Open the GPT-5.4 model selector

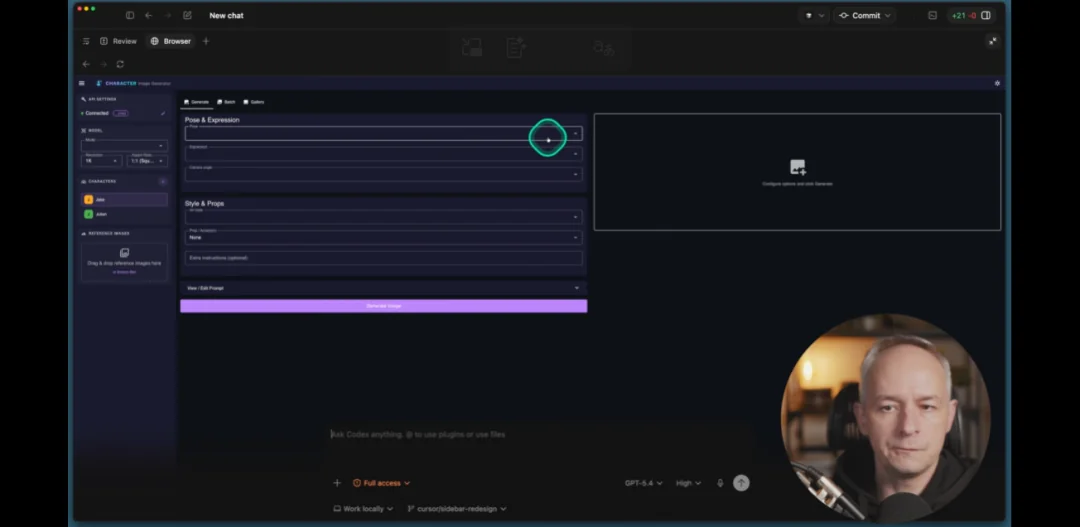[x=643, y=483]
